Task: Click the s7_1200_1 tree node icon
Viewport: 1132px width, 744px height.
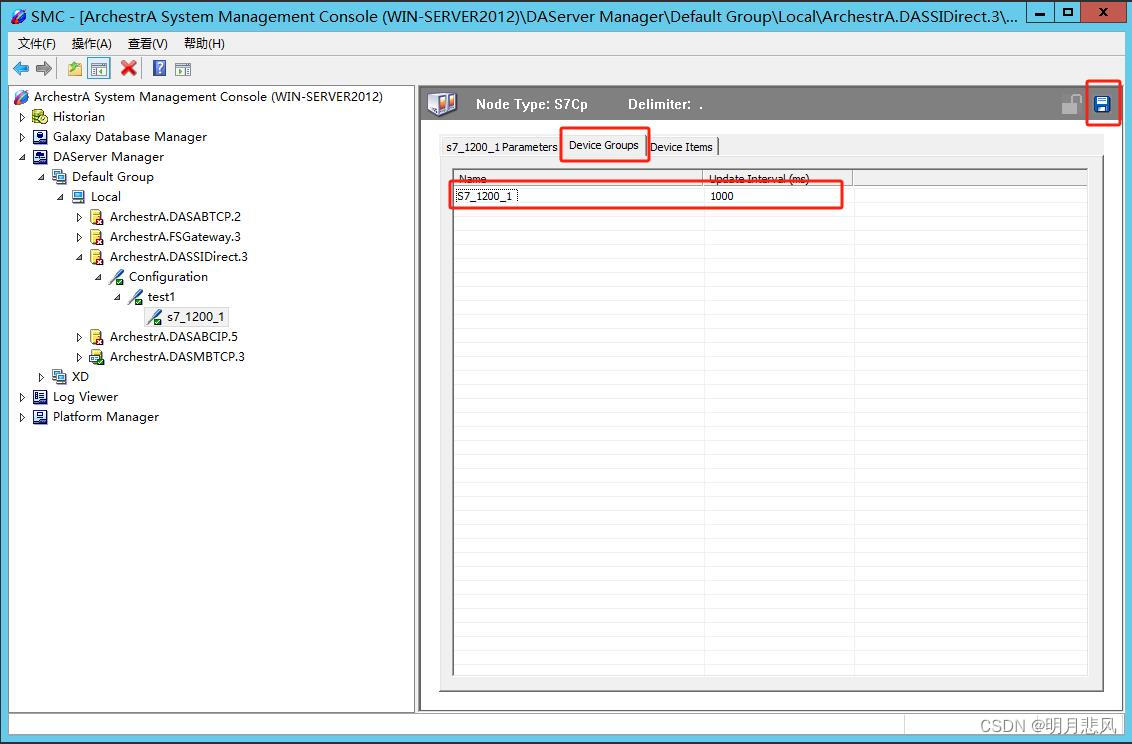Action: coord(154,317)
